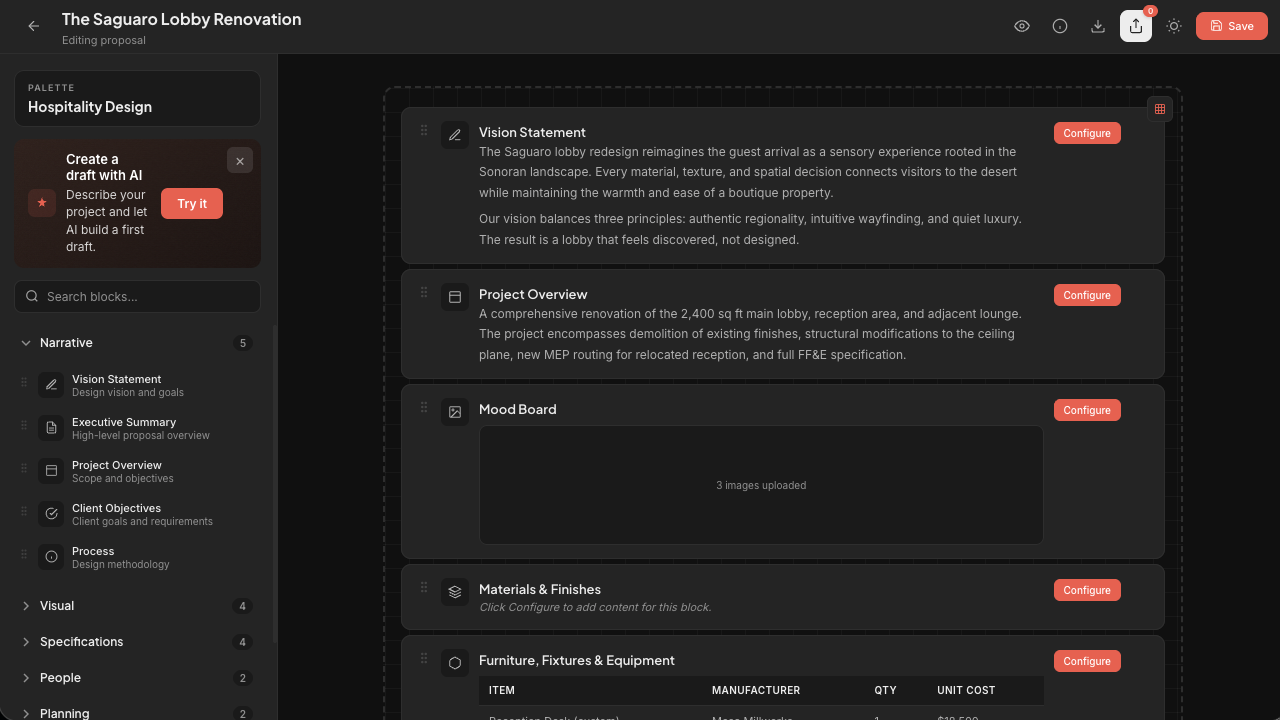
Task: Click the Materials & Finishes layers icon
Action: [455, 592]
